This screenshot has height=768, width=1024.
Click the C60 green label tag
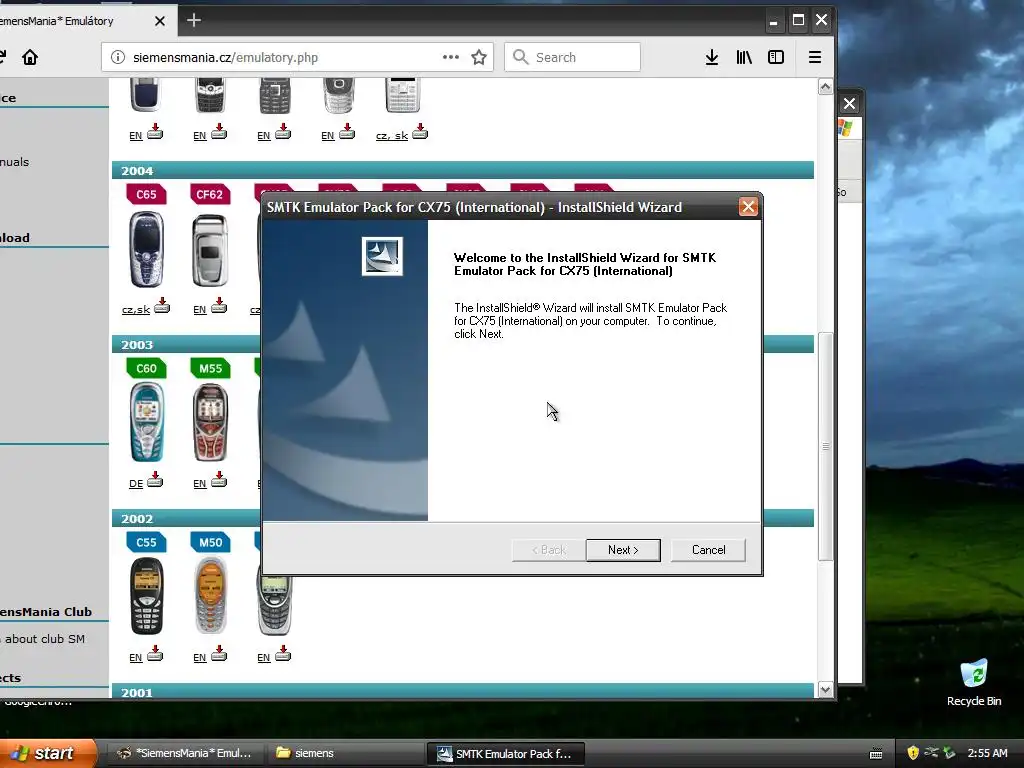[x=146, y=368]
